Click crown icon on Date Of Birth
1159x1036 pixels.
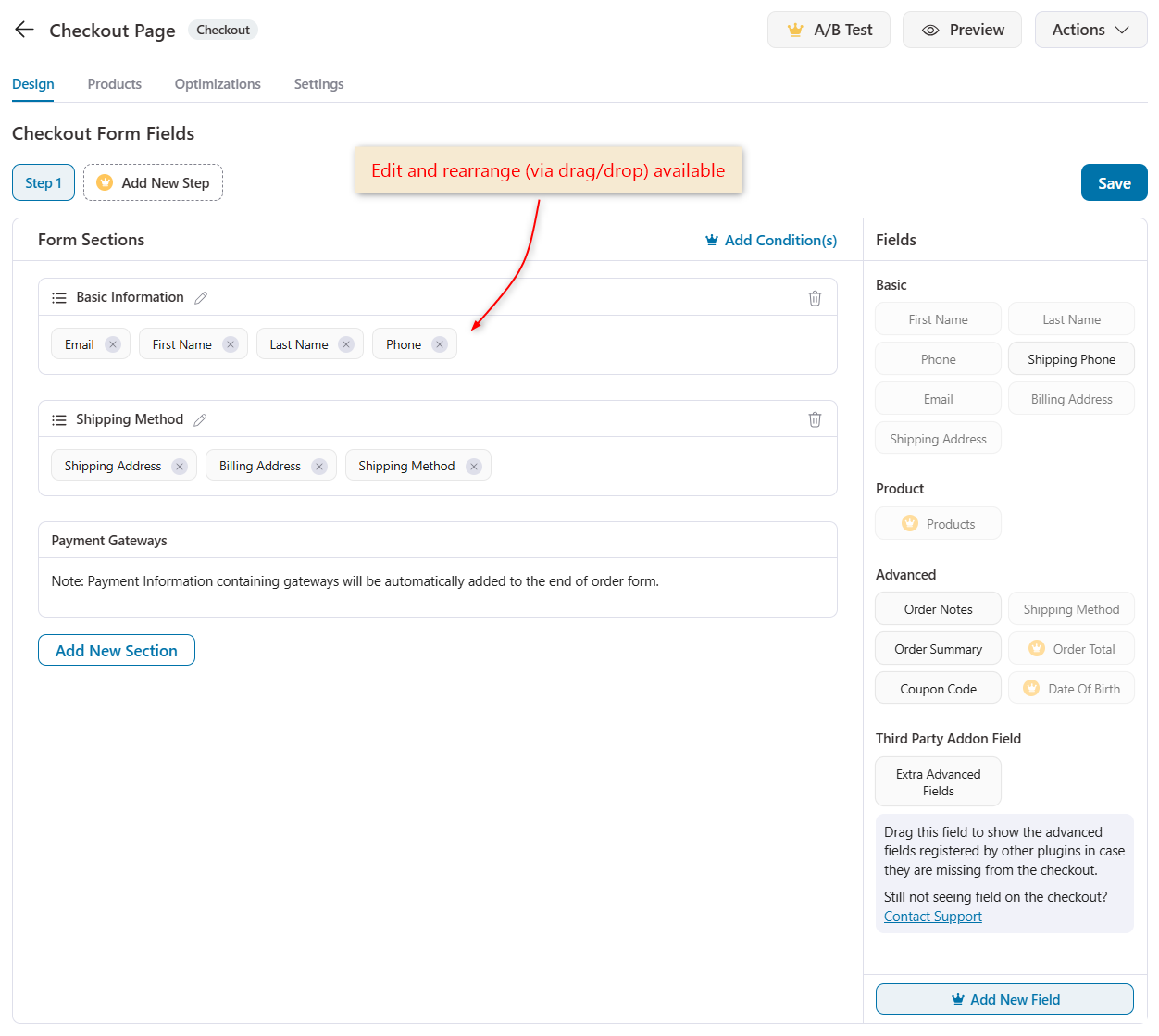tap(1031, 688)
